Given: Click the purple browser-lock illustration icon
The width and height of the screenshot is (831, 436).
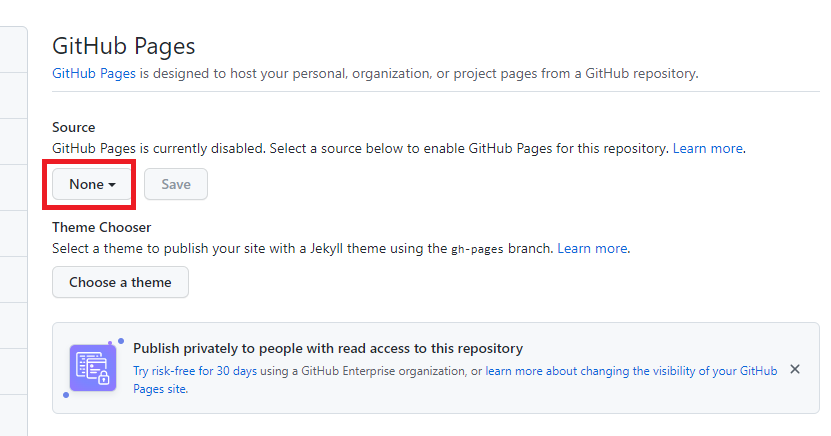Looking at the screenshot, I should tap(92, 367).
